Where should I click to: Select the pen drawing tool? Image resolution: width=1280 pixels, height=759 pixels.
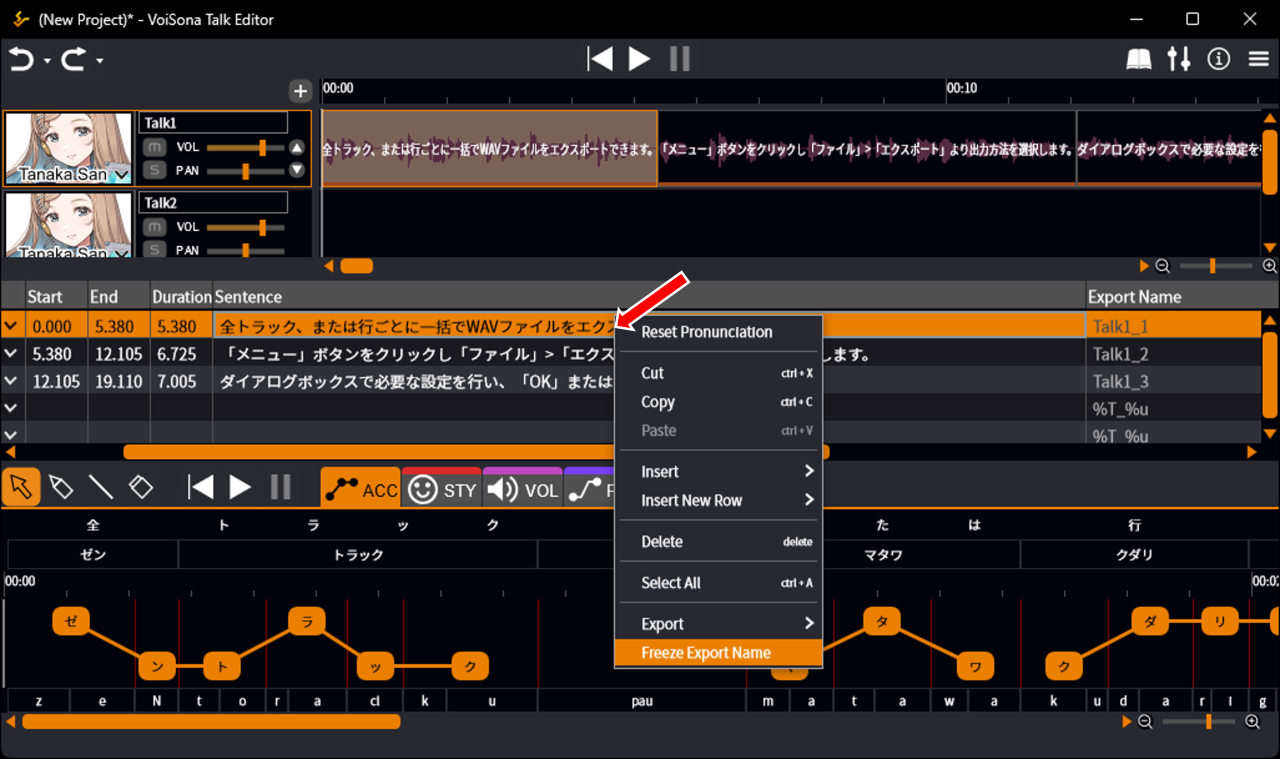(61, 487)
